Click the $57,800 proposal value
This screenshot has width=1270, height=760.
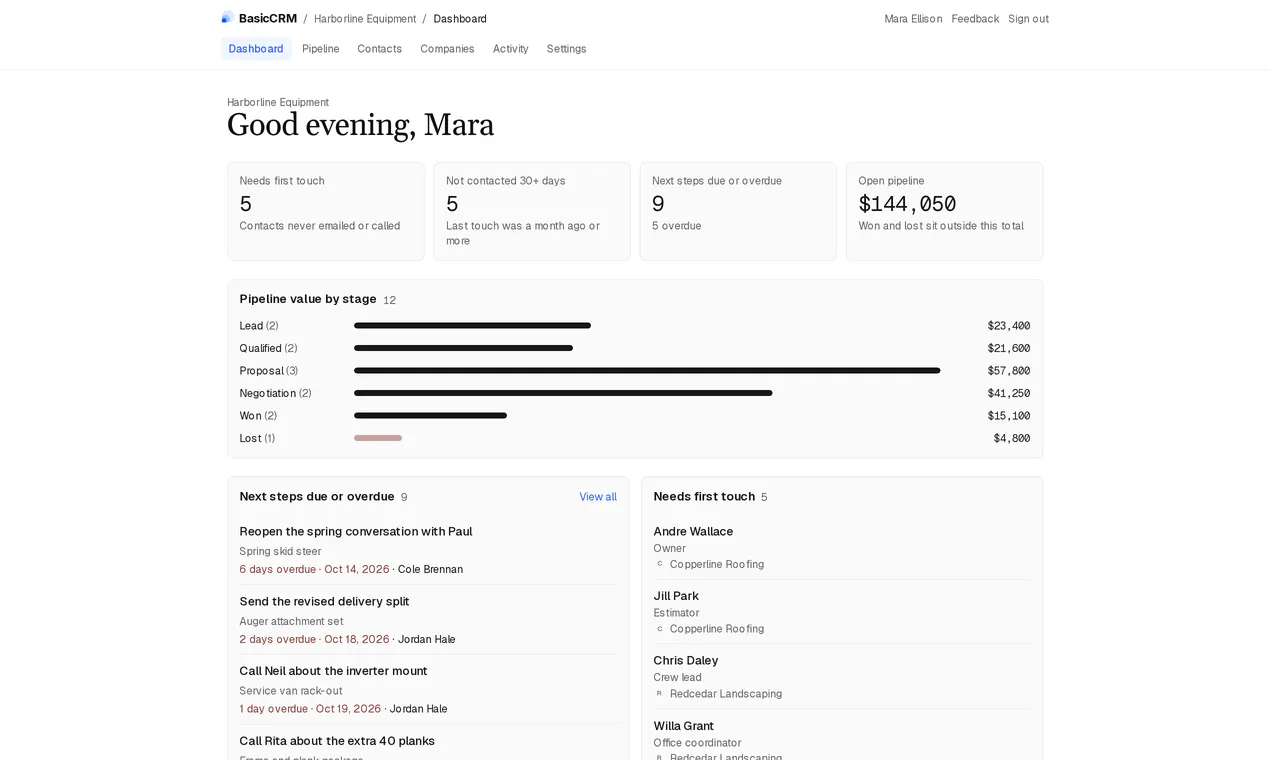click(1008, 371)
